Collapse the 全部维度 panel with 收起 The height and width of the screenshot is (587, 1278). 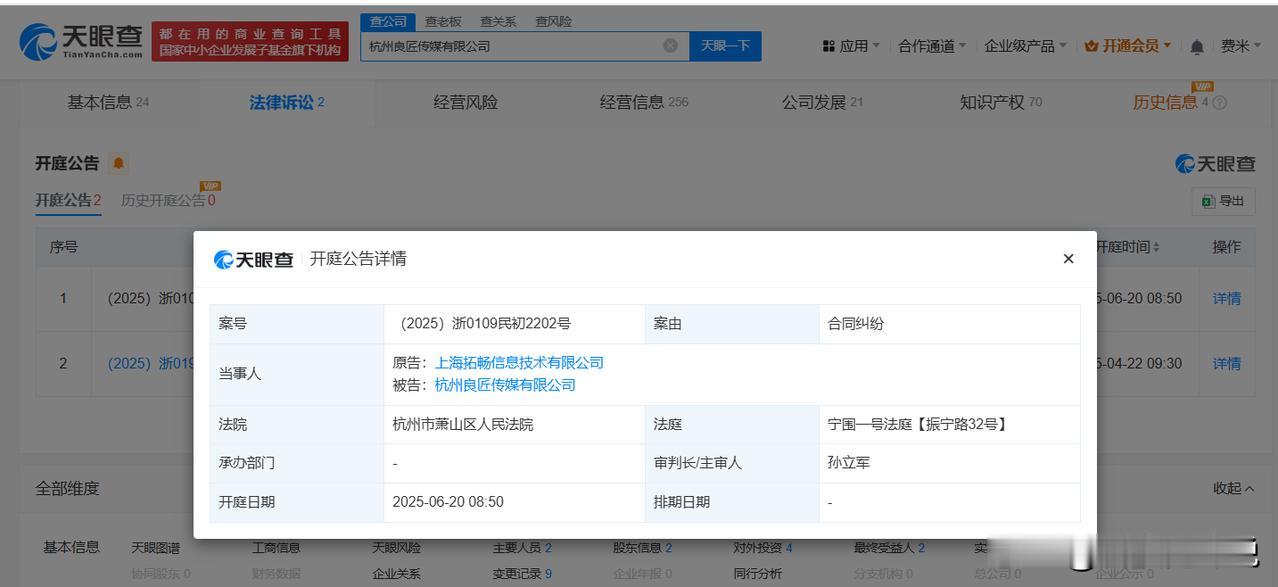[x=1233, y=488]
